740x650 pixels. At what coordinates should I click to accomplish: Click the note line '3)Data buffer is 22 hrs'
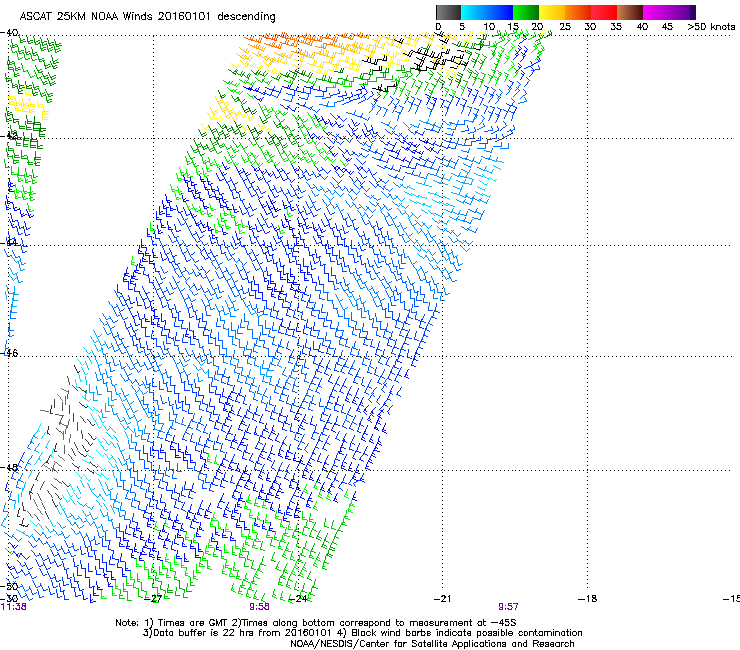(362, 633)
